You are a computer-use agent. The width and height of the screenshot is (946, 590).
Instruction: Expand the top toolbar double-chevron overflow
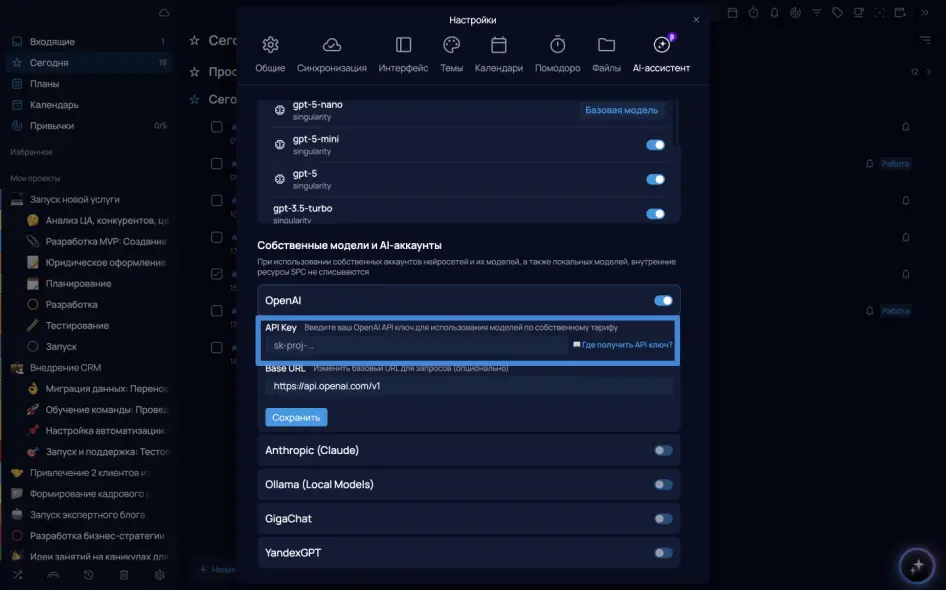coord(924,12)
